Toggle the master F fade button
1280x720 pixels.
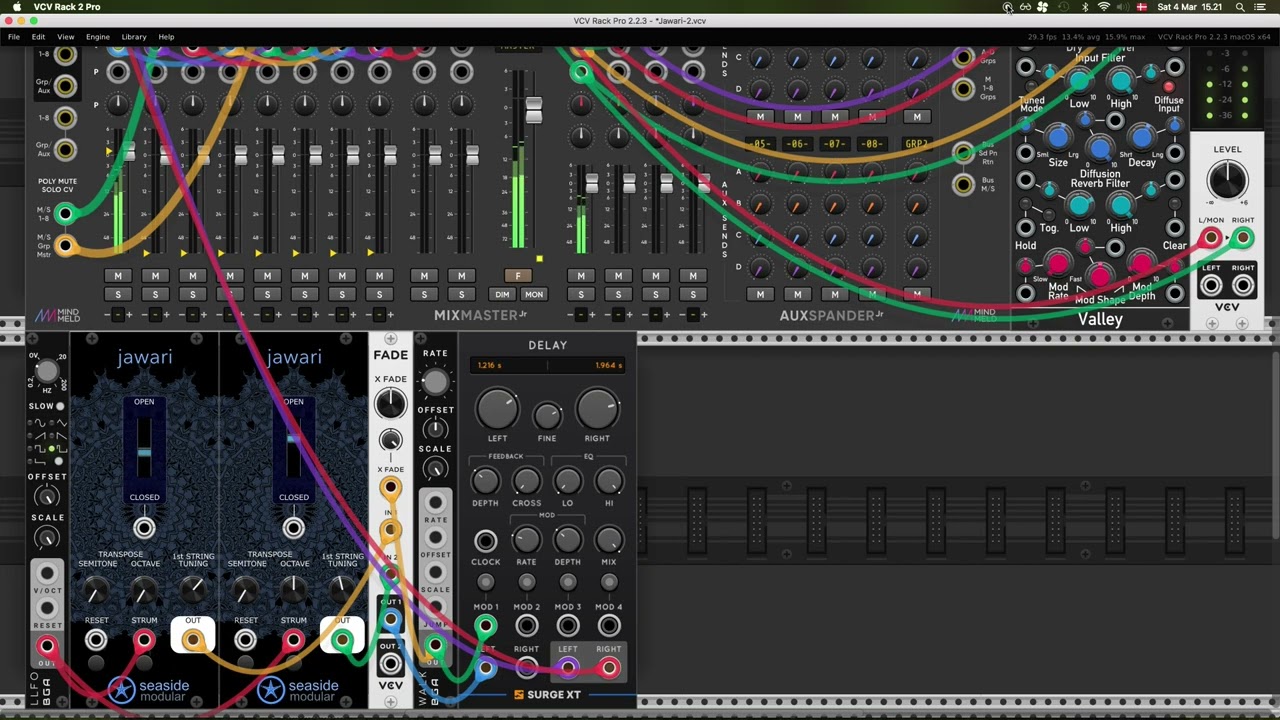(x=518, y=276)
